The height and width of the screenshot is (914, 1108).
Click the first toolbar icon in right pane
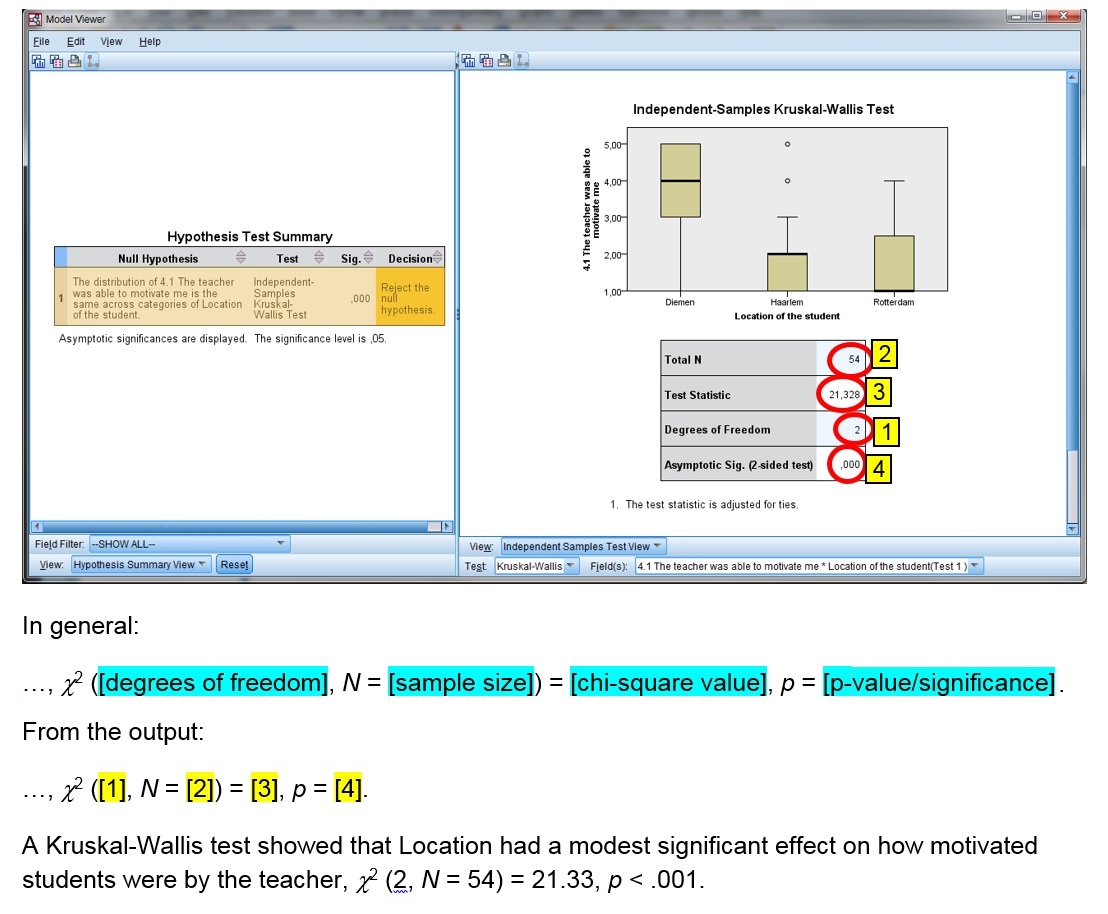(x=470, y=61)
